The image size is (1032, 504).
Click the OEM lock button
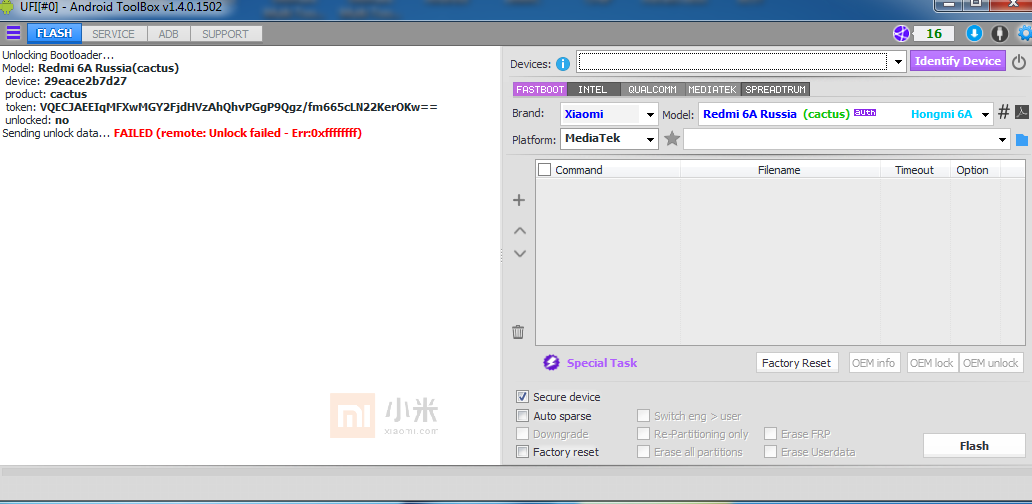pyautogui.click(x=932, y=363)
